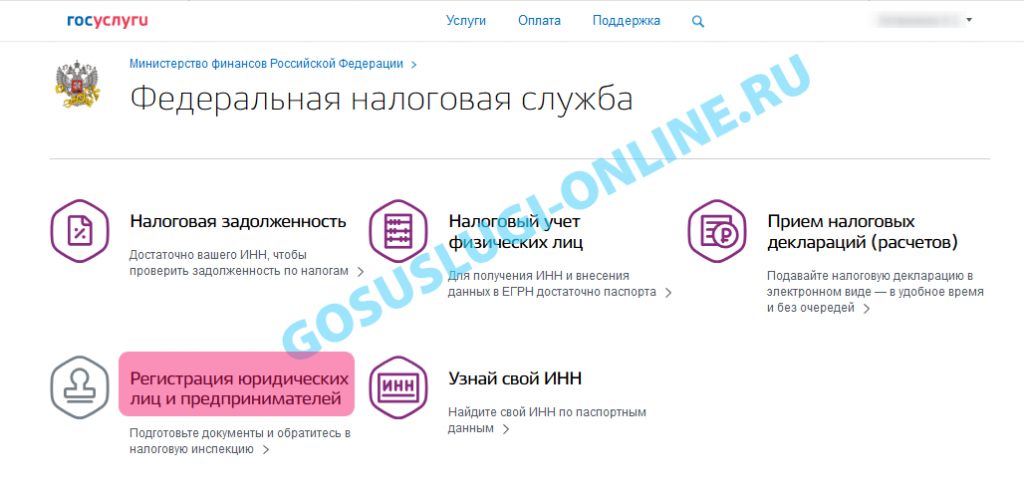Click description Подавайте налоговую декларацию в

point(871,276)
